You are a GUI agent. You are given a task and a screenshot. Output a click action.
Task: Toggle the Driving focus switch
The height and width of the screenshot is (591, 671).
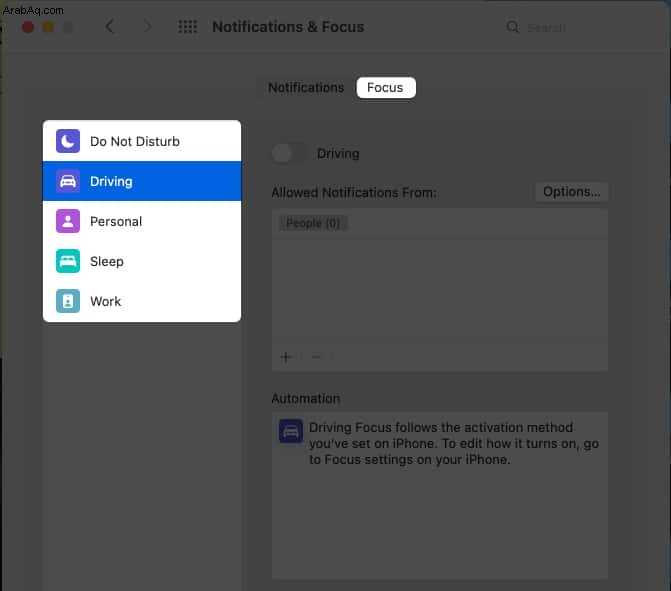coord(289,153)
